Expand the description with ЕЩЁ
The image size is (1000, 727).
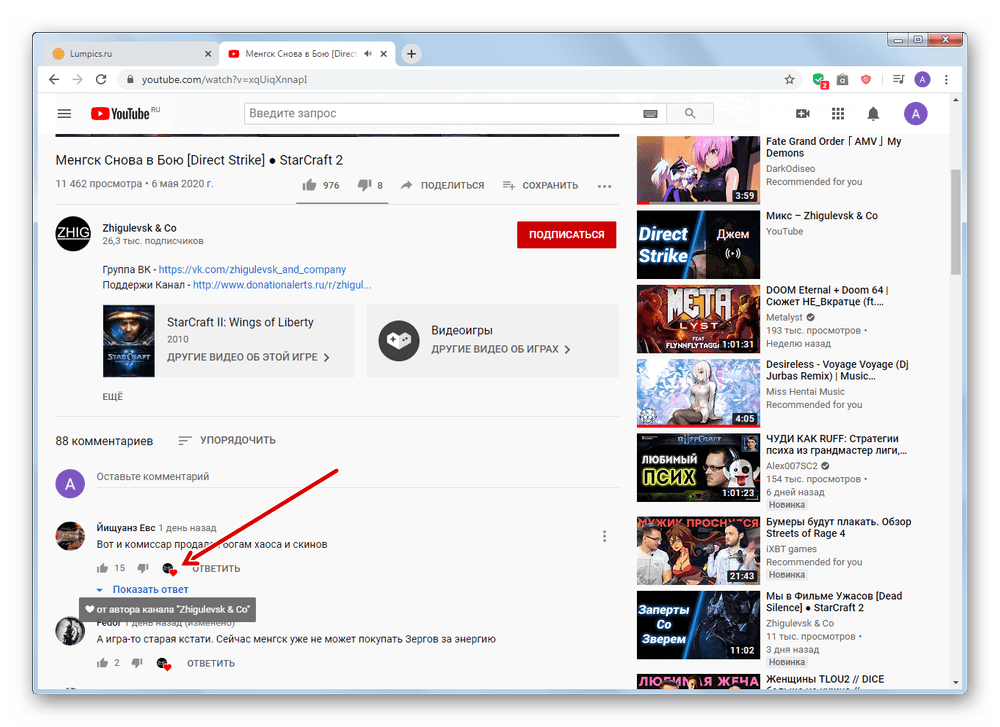point(112,397)
